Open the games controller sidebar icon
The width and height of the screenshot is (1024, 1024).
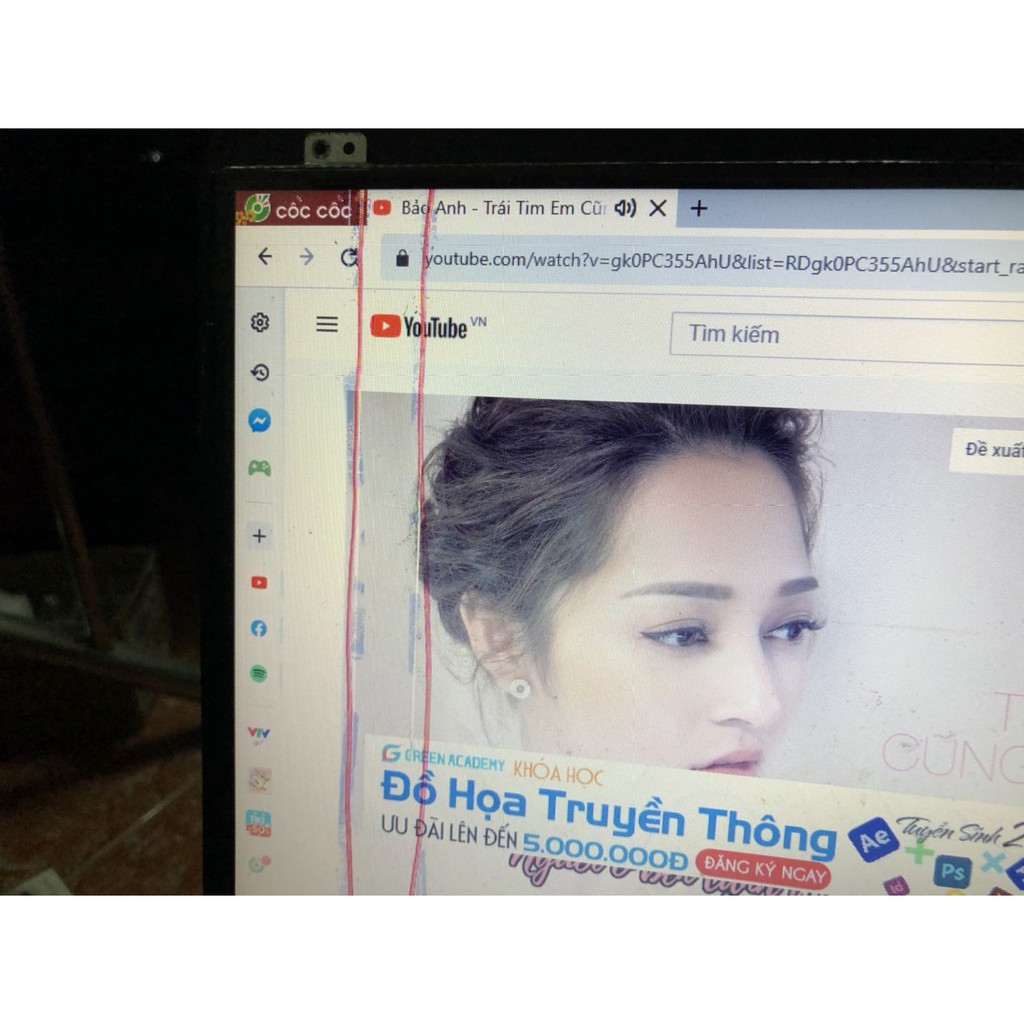click(x=260, y=467)
